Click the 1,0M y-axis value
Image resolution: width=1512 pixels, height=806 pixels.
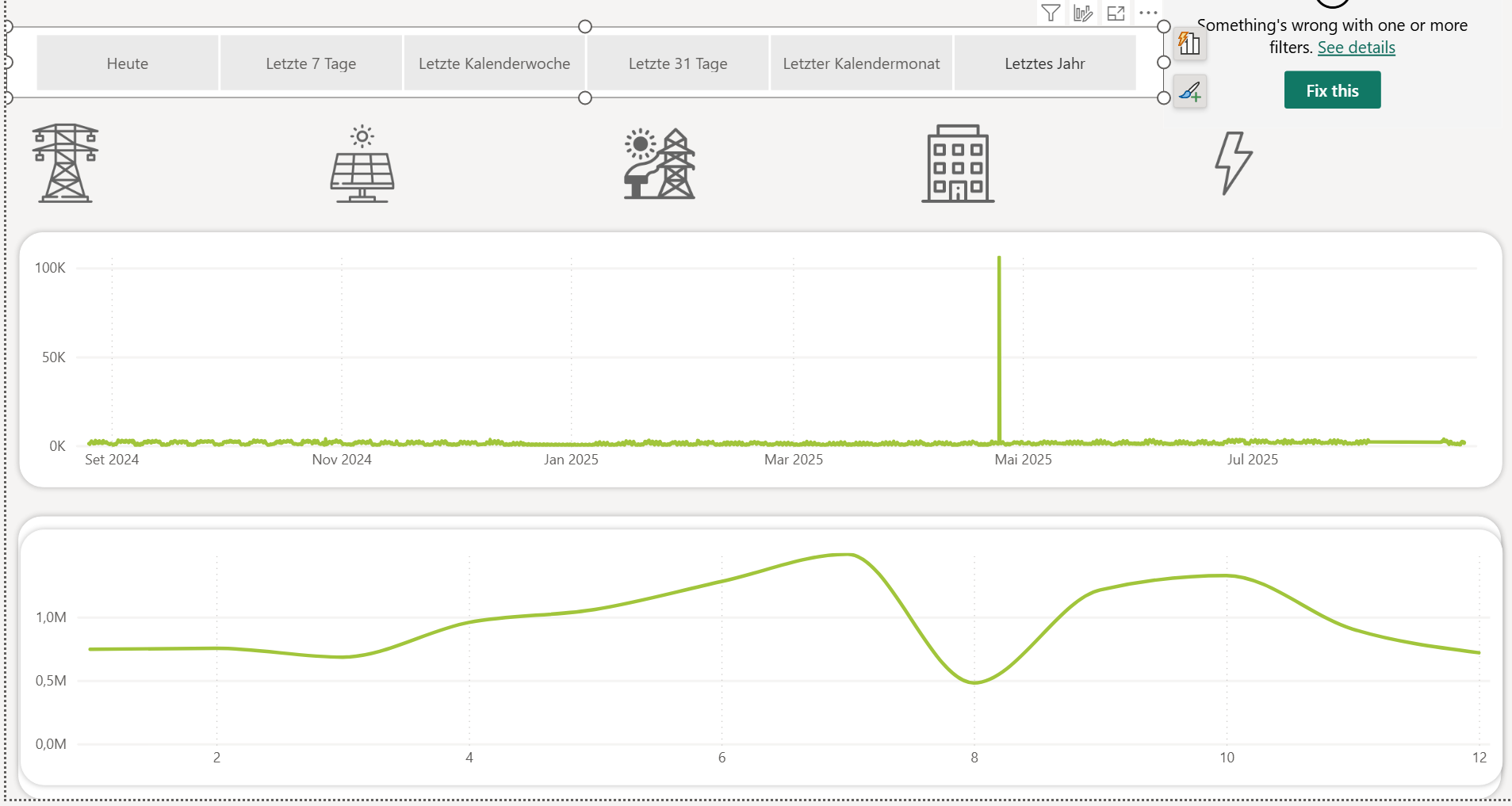51,617
